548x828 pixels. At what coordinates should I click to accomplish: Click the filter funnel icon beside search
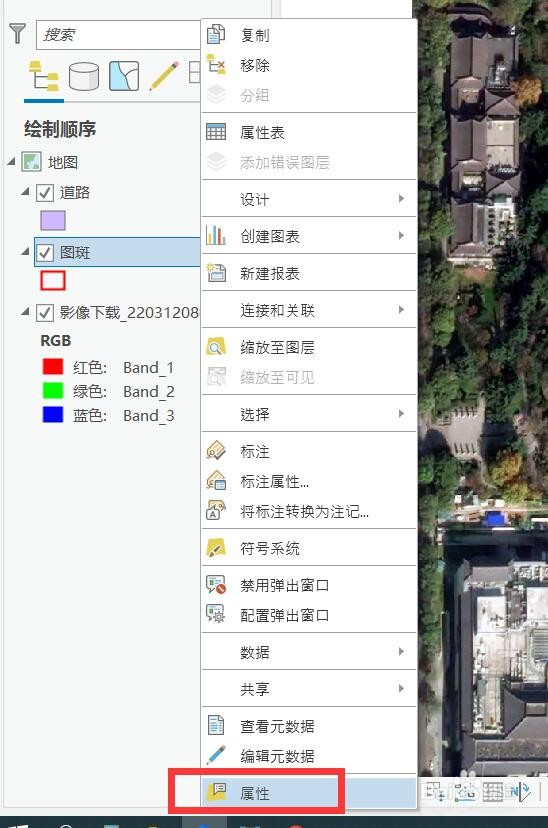[17, 33]
